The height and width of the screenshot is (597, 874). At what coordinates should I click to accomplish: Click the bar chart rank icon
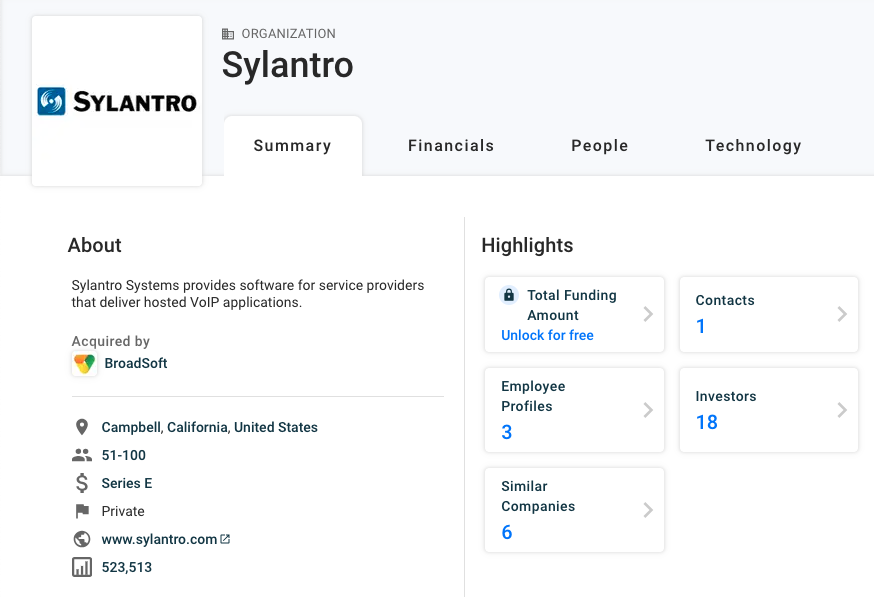pos(82,567)
